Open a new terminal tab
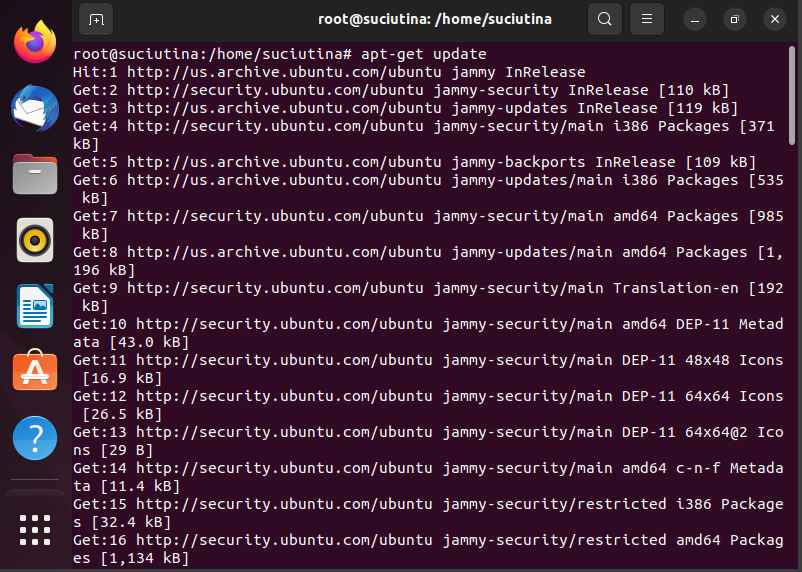The width and height of the screenshot is (802, 572). click(96, 19)
